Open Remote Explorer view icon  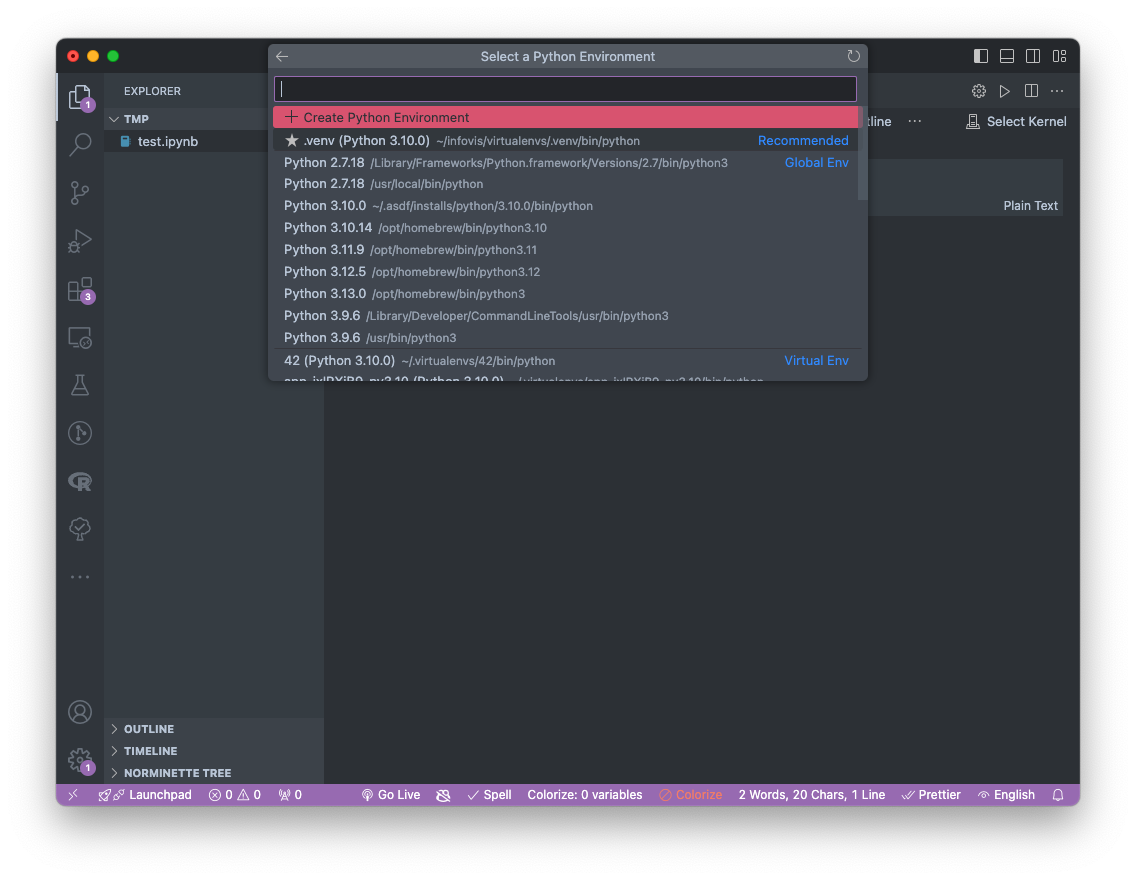click(80, 338)
